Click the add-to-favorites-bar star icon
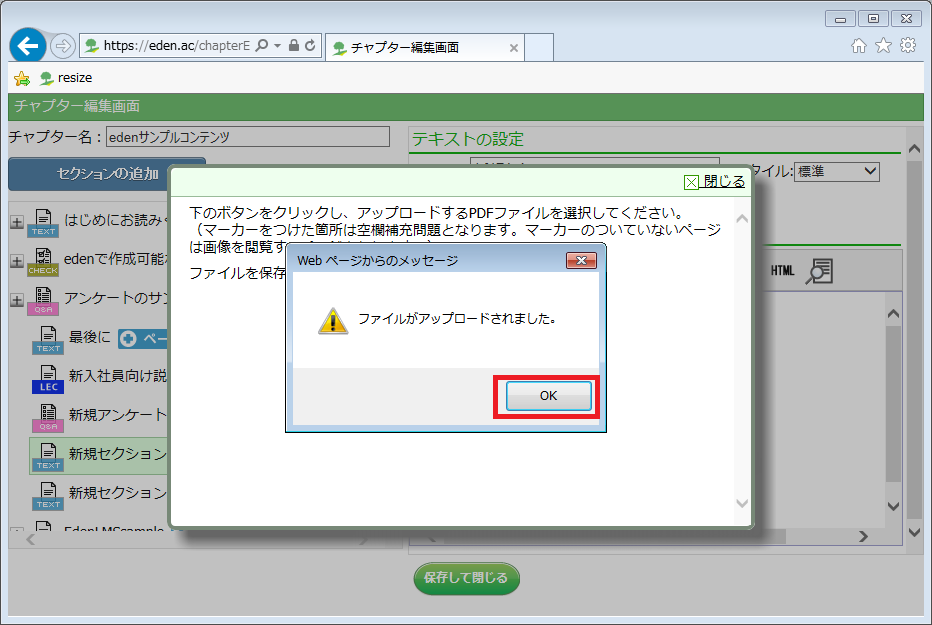The image size is (932, 625). click(22, 78)
